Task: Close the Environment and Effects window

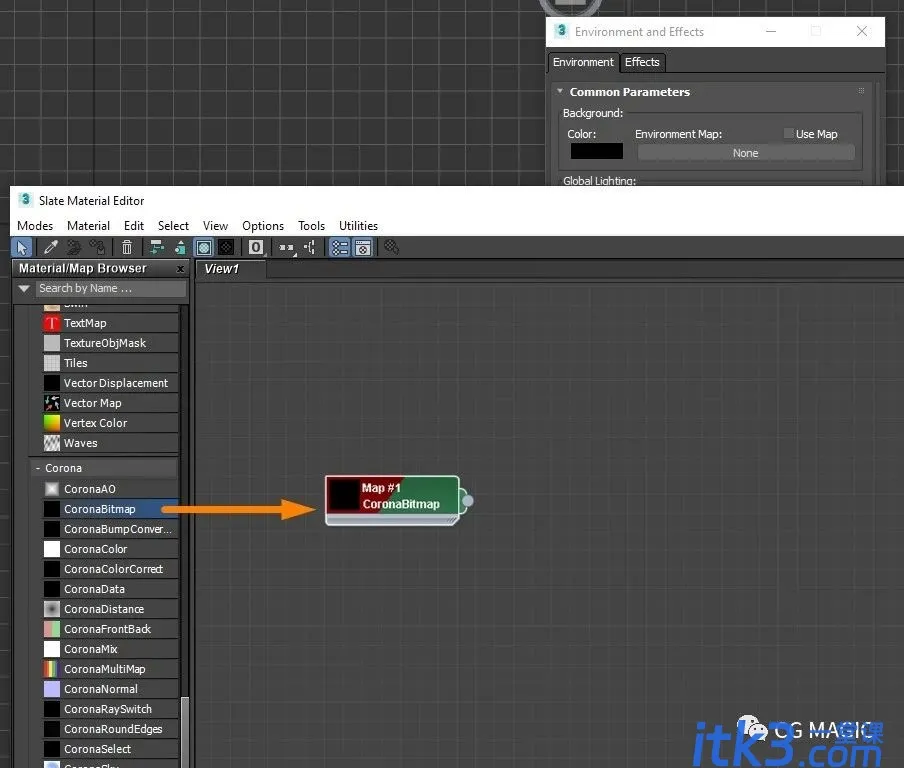Action: [861, 31]
